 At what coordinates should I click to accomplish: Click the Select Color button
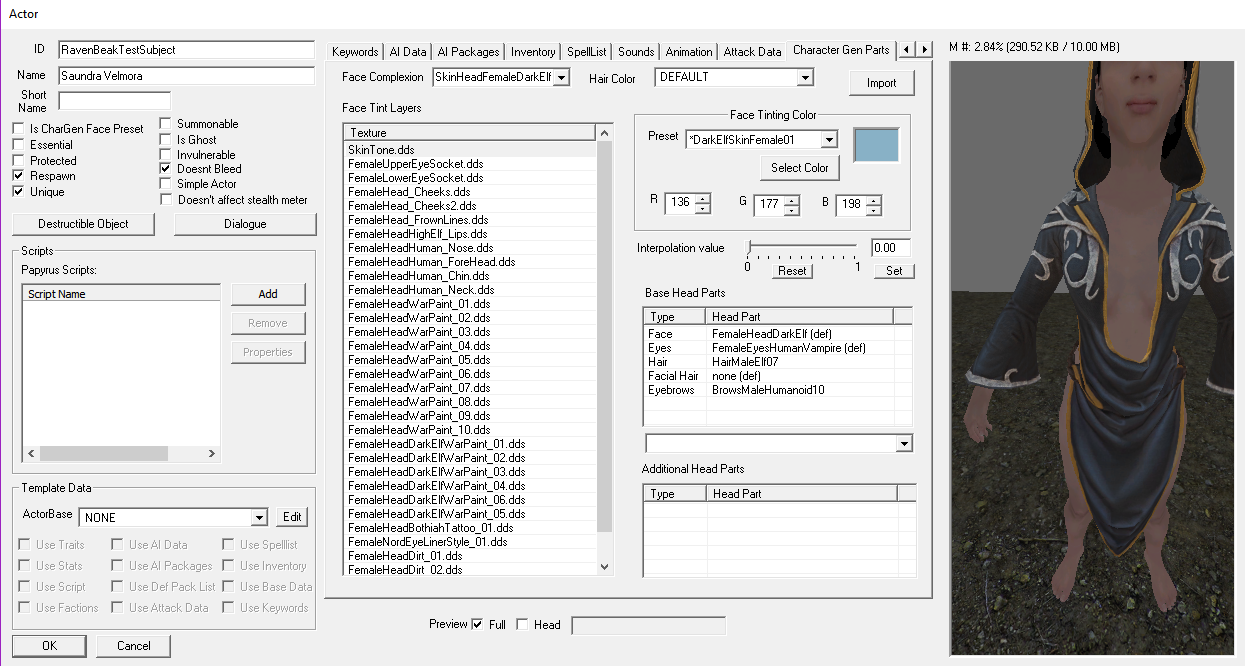[x=800, y=168]
